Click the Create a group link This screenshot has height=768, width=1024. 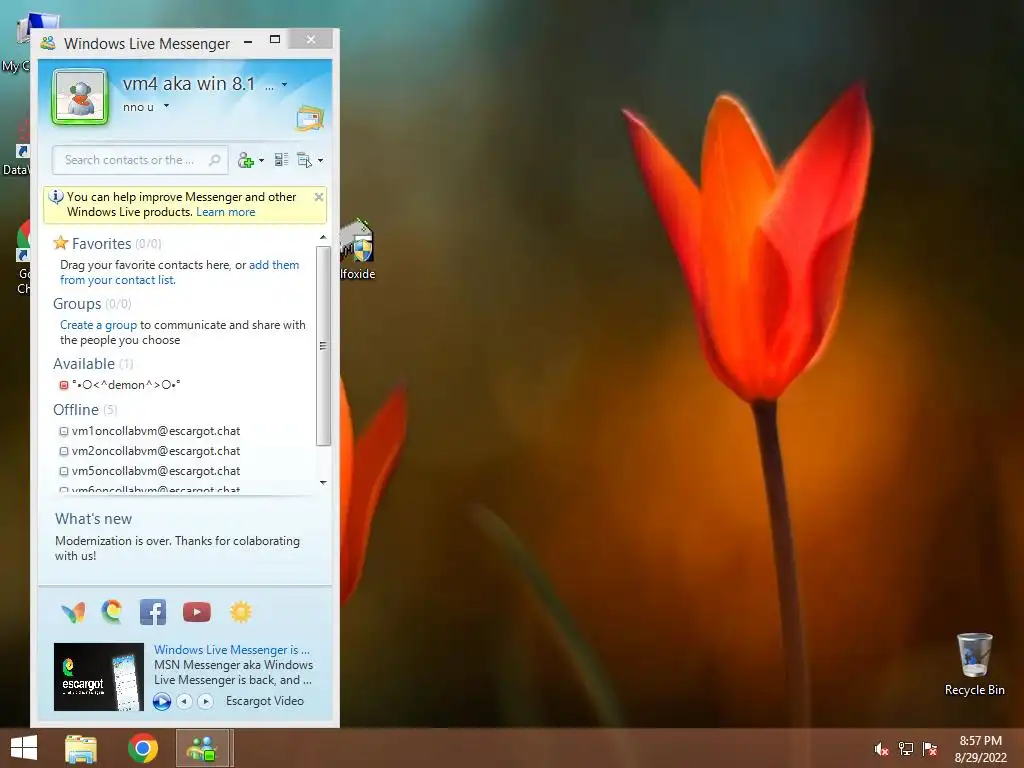pos(99,325)
